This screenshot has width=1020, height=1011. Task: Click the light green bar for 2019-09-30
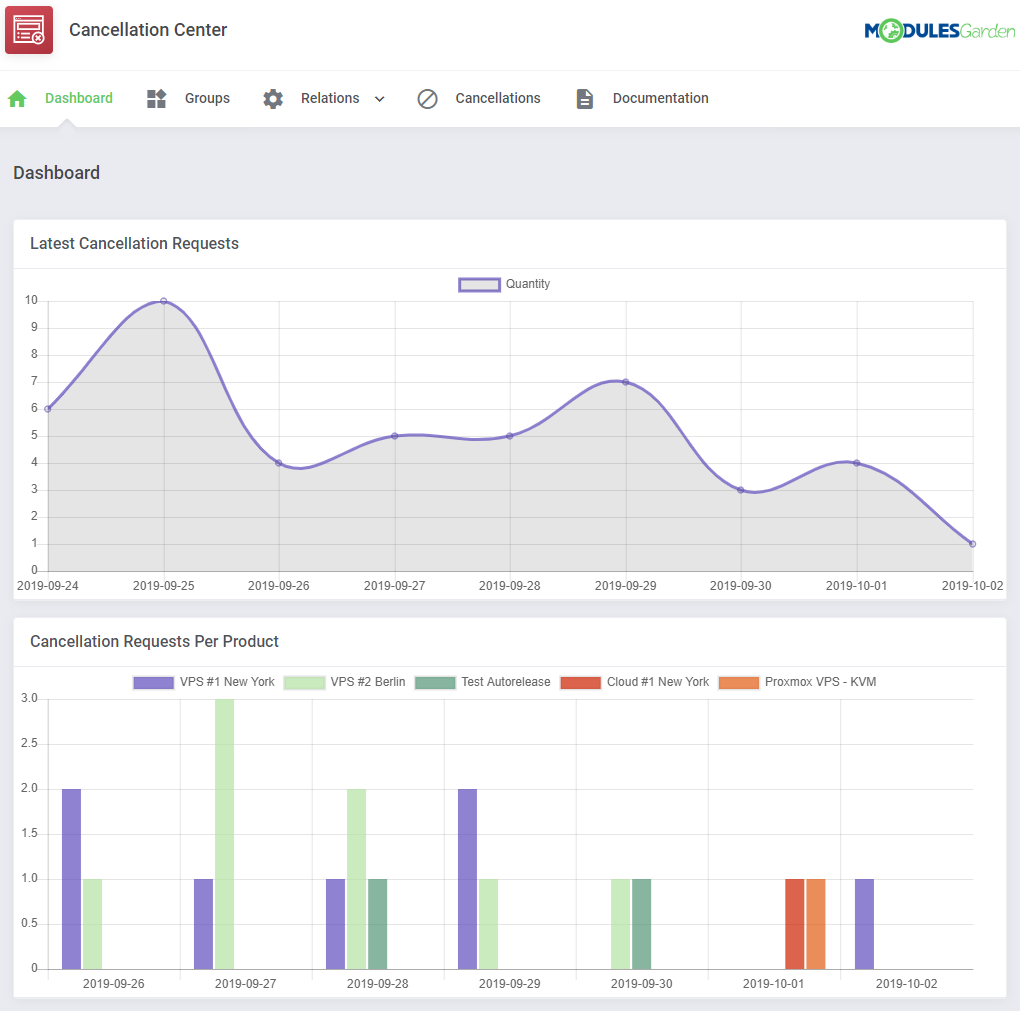(621, 924)
